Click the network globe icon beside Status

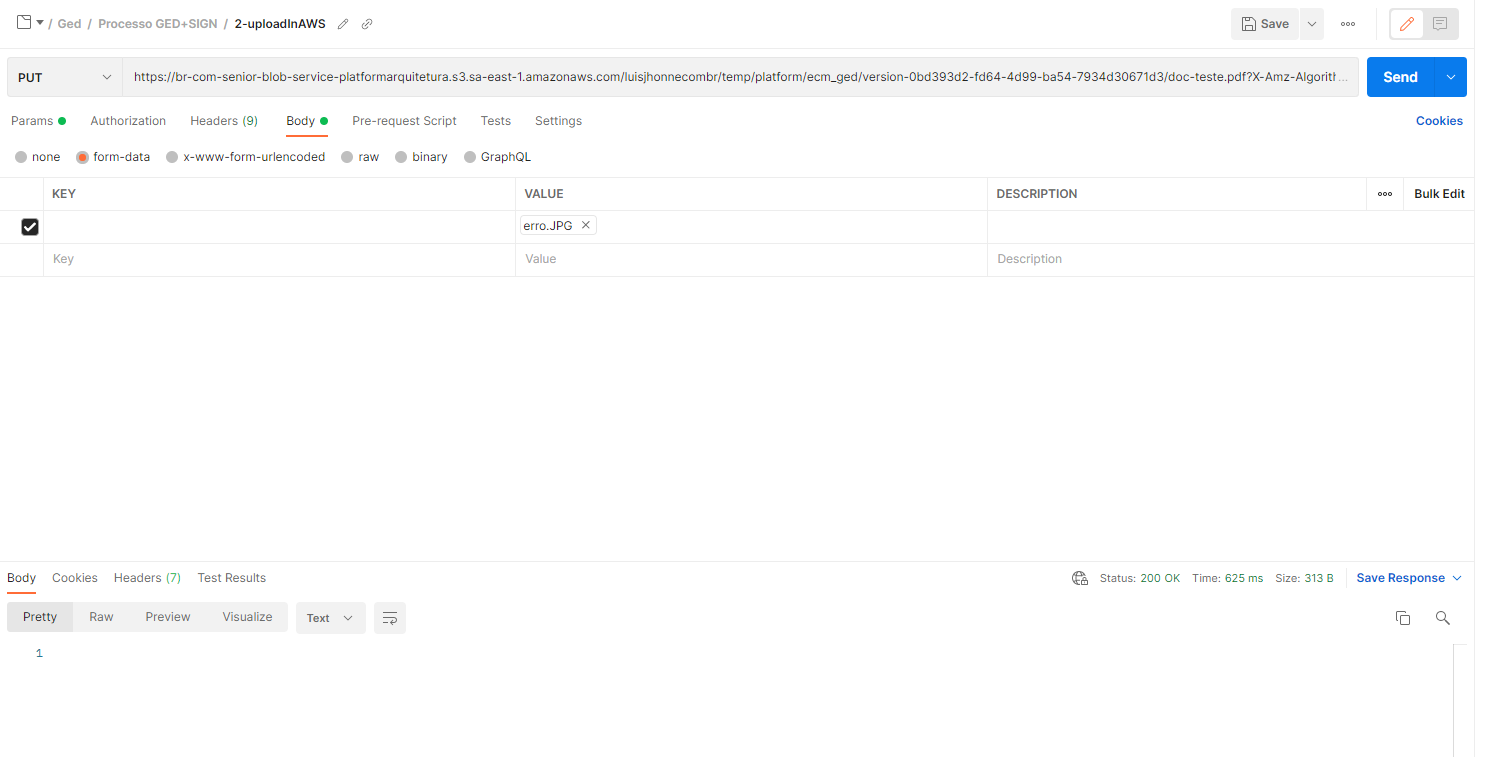(1079, 578)
